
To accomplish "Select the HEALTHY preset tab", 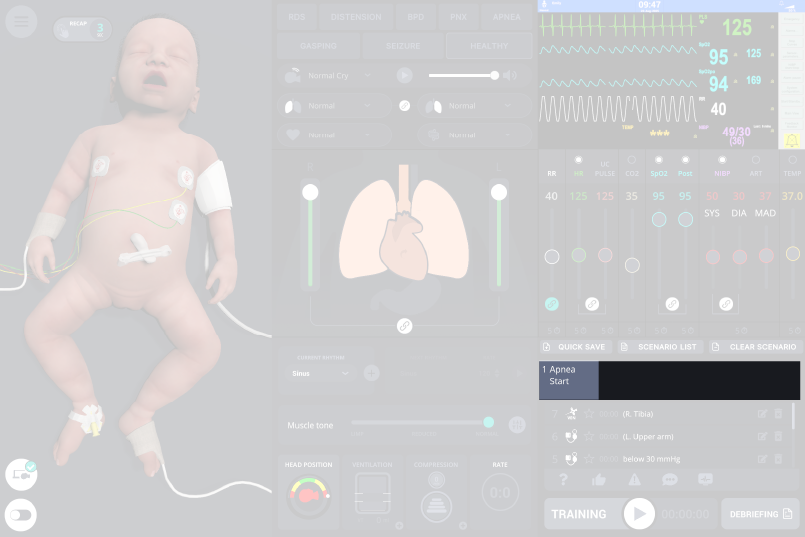I will click(489, 46).
